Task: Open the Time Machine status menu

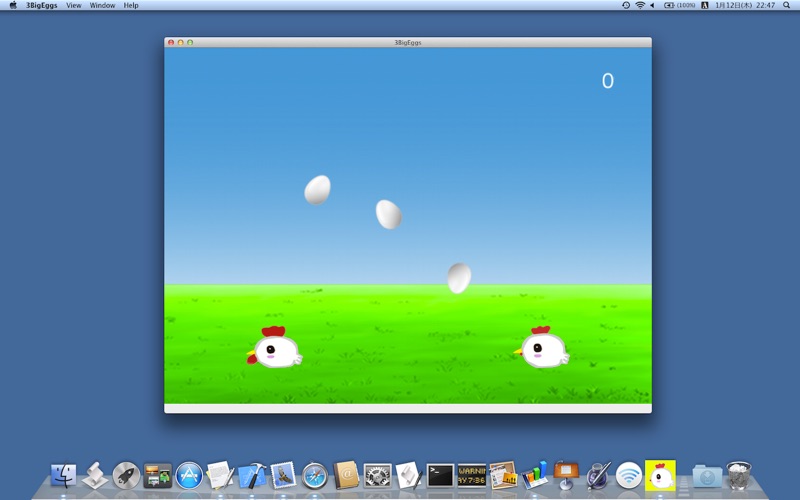Action: click(626, 5)
